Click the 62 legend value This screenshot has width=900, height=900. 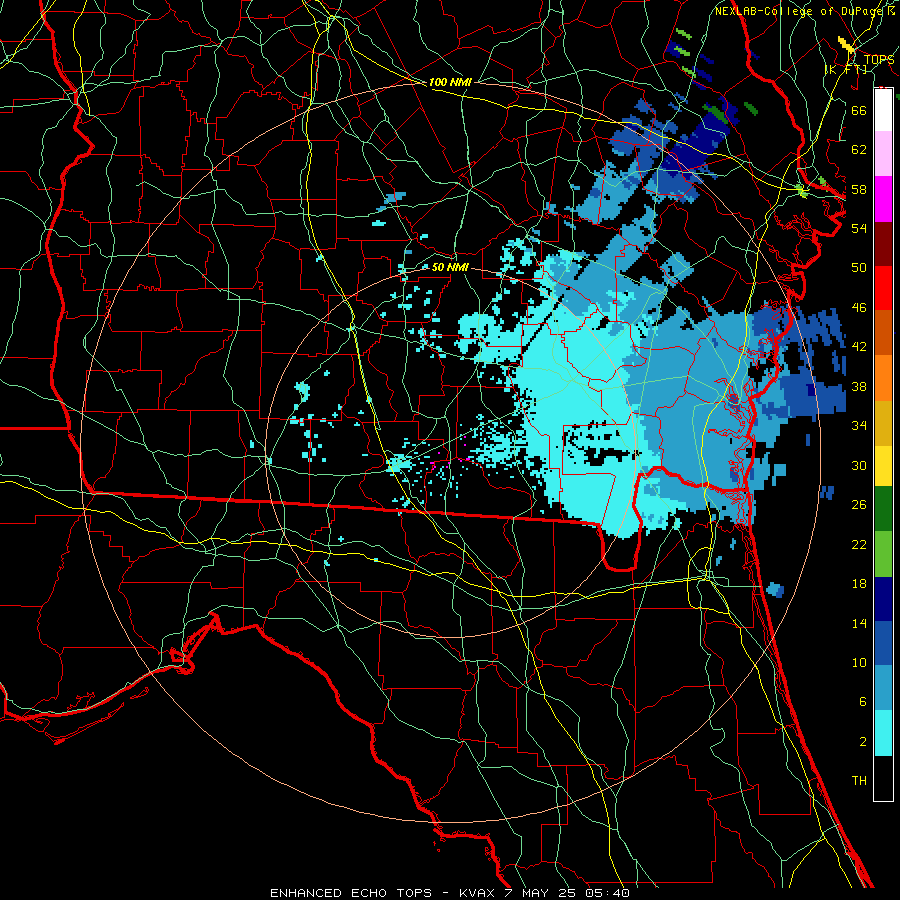pos(859,149)
